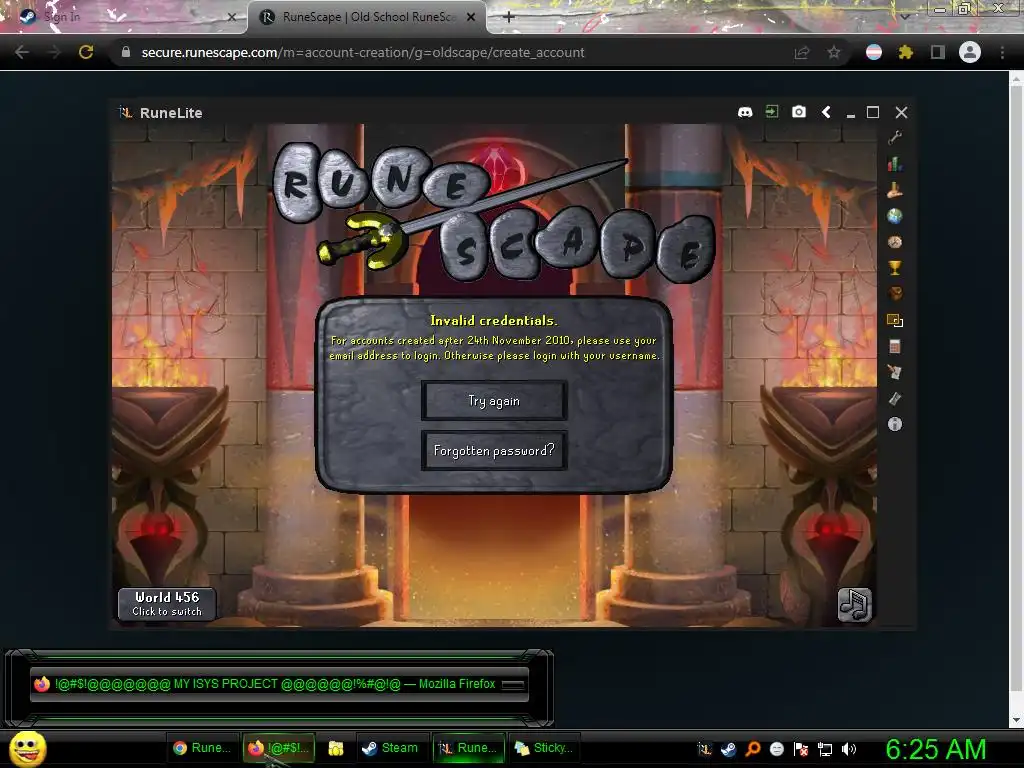Click the green login arrow icon in RuneLite titlebar
The image size is (1024, 768).
coord(772,112)
